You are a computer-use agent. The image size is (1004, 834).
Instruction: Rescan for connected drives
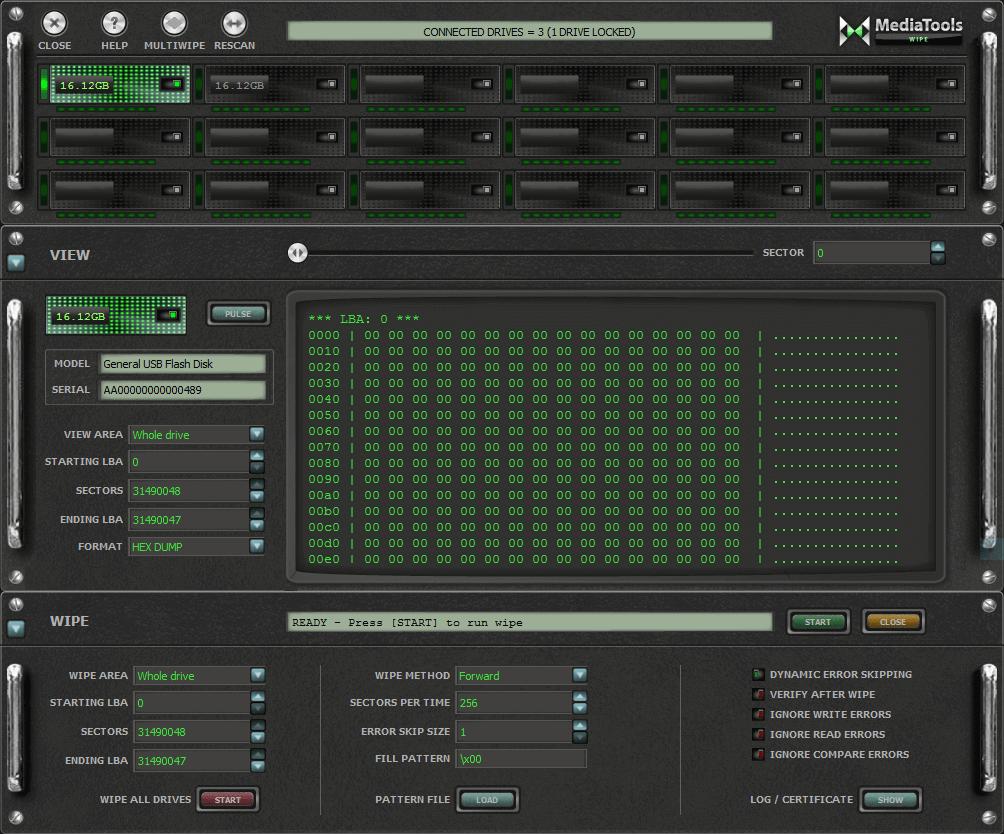(x=234, y=24)
